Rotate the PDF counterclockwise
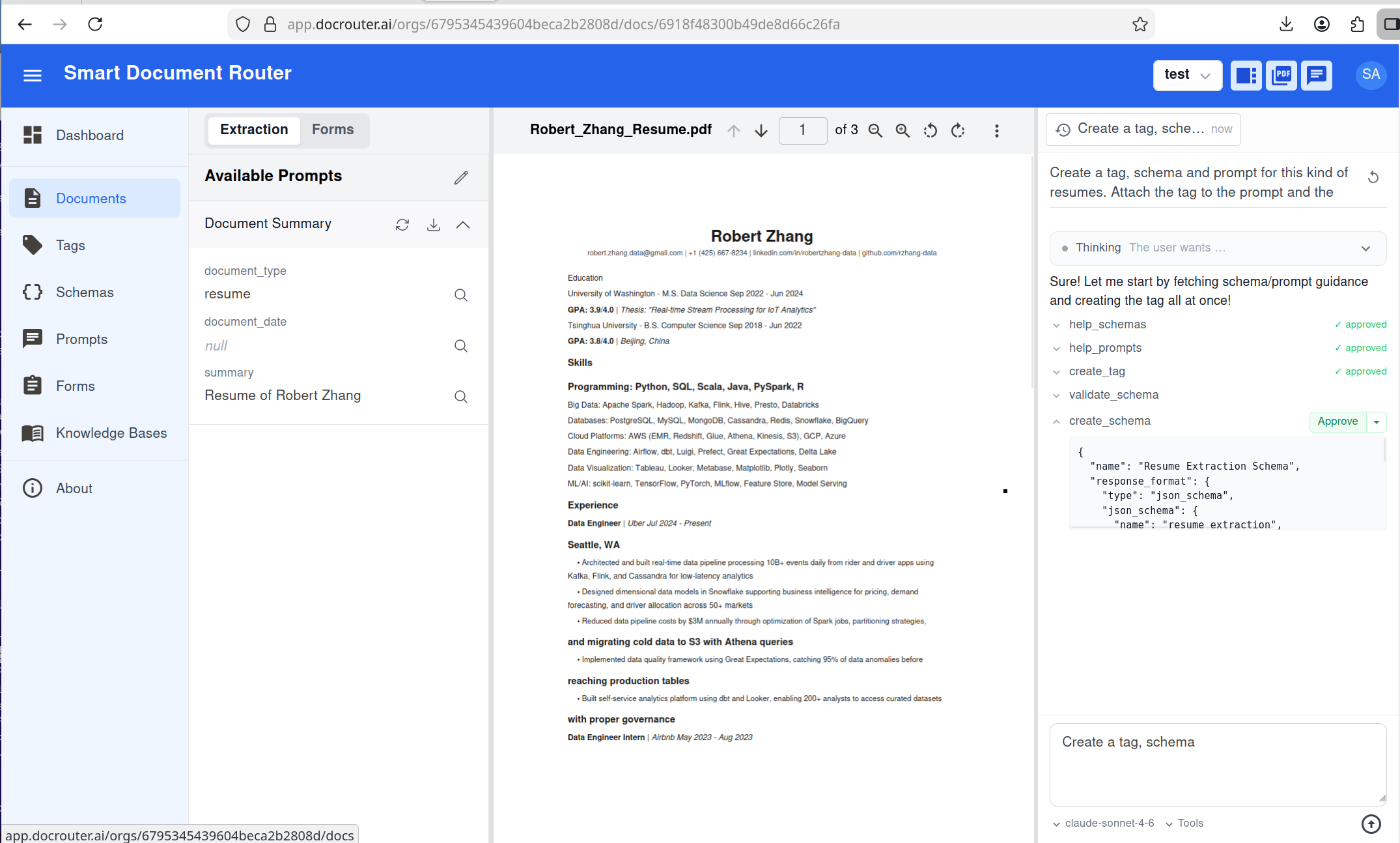Screen dimensions: 1400x843 pos(931,130)
